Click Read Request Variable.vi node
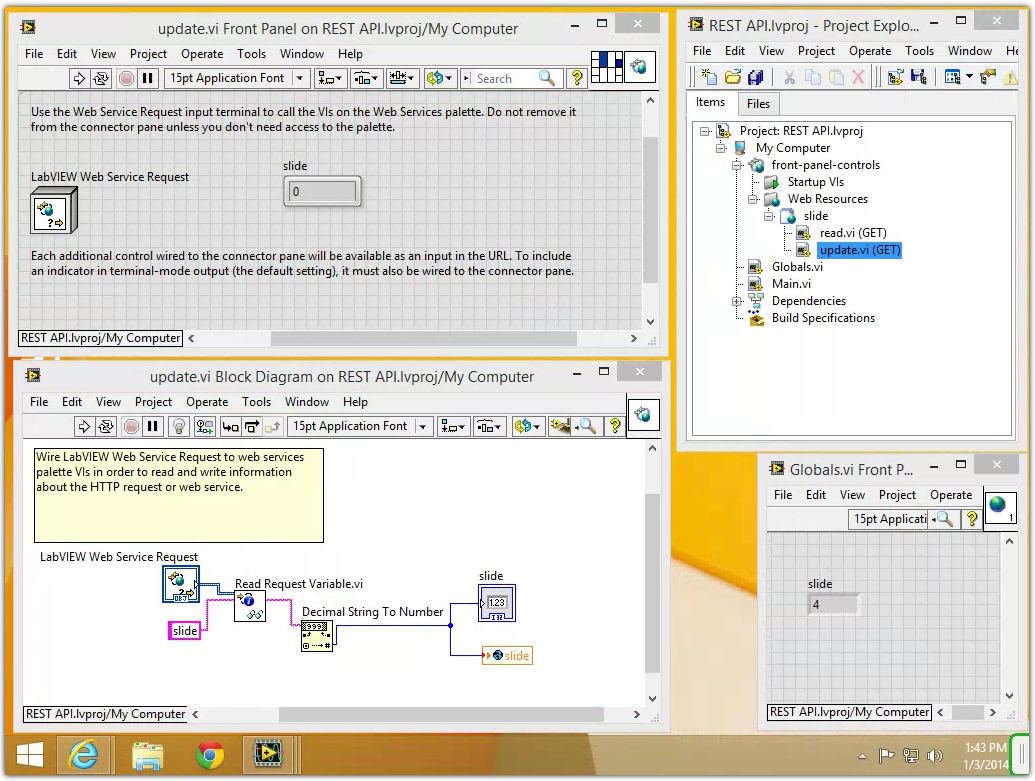Image resolution: width=1035 pixels, height=781 pixels. [x=250, y=605]
